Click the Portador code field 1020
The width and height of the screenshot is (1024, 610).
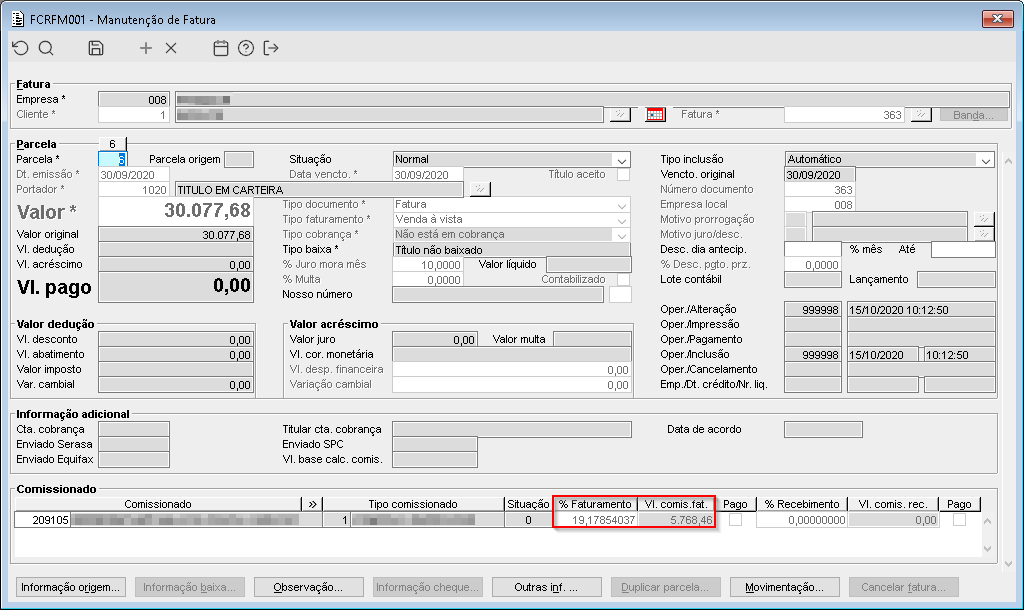tap(134, 189)
